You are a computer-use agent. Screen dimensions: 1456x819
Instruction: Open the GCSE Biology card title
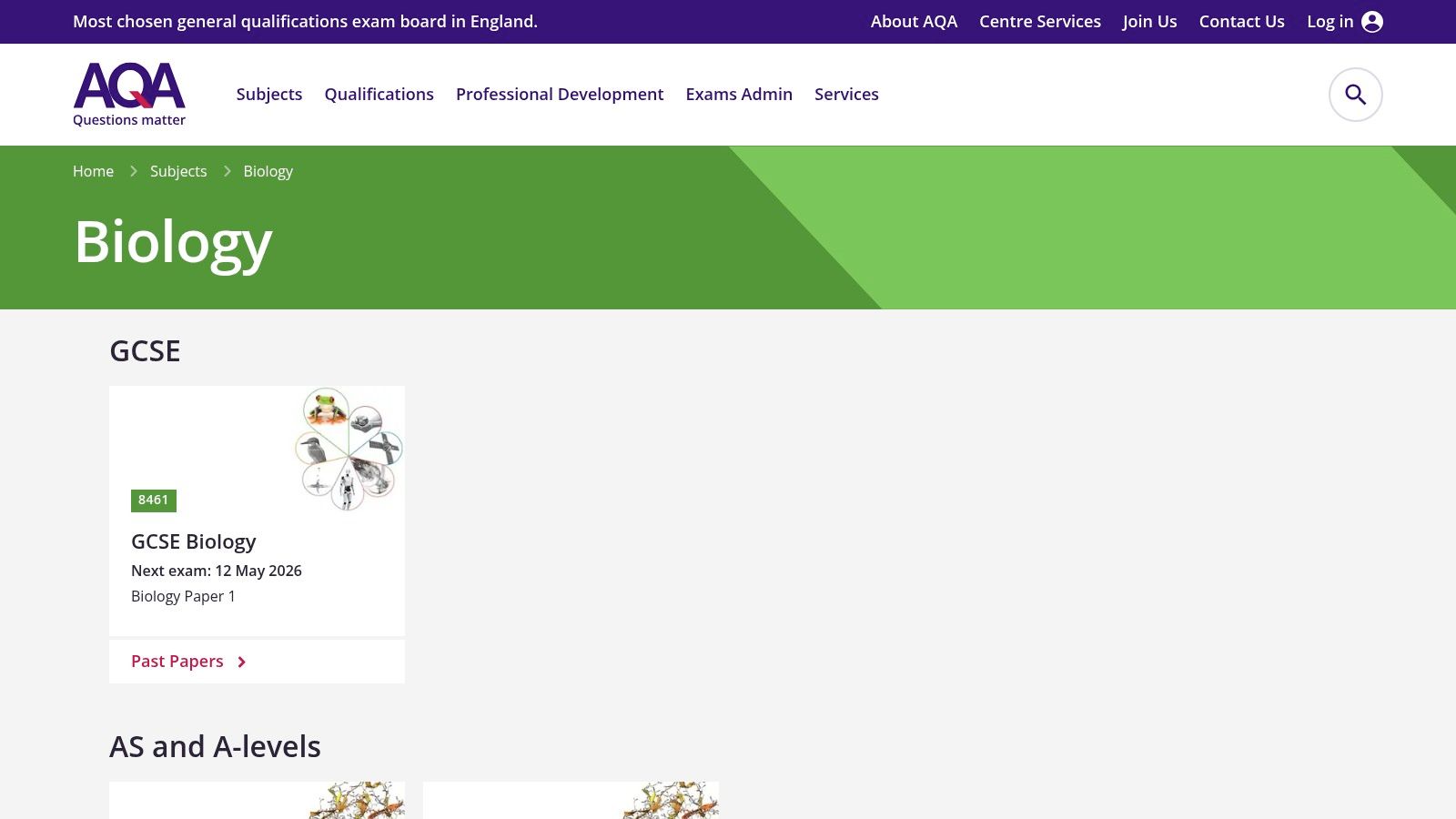coord(194,541)
